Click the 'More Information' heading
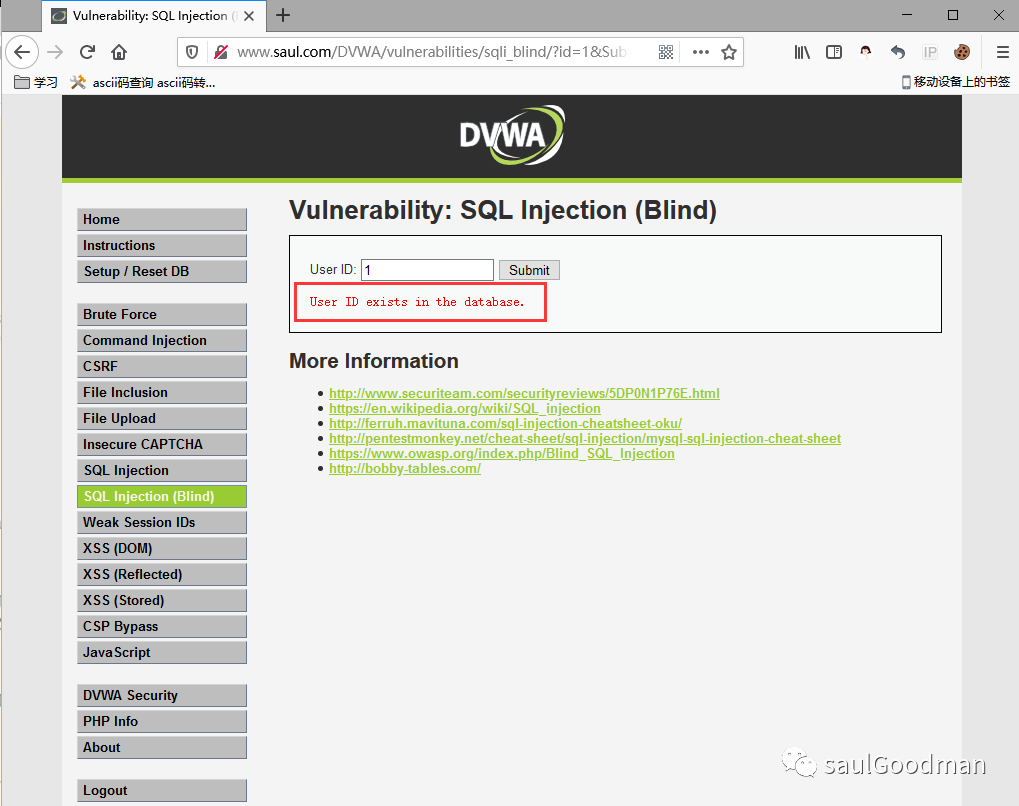The height and width of the screenshot is (806, 1019). (374, 361)
